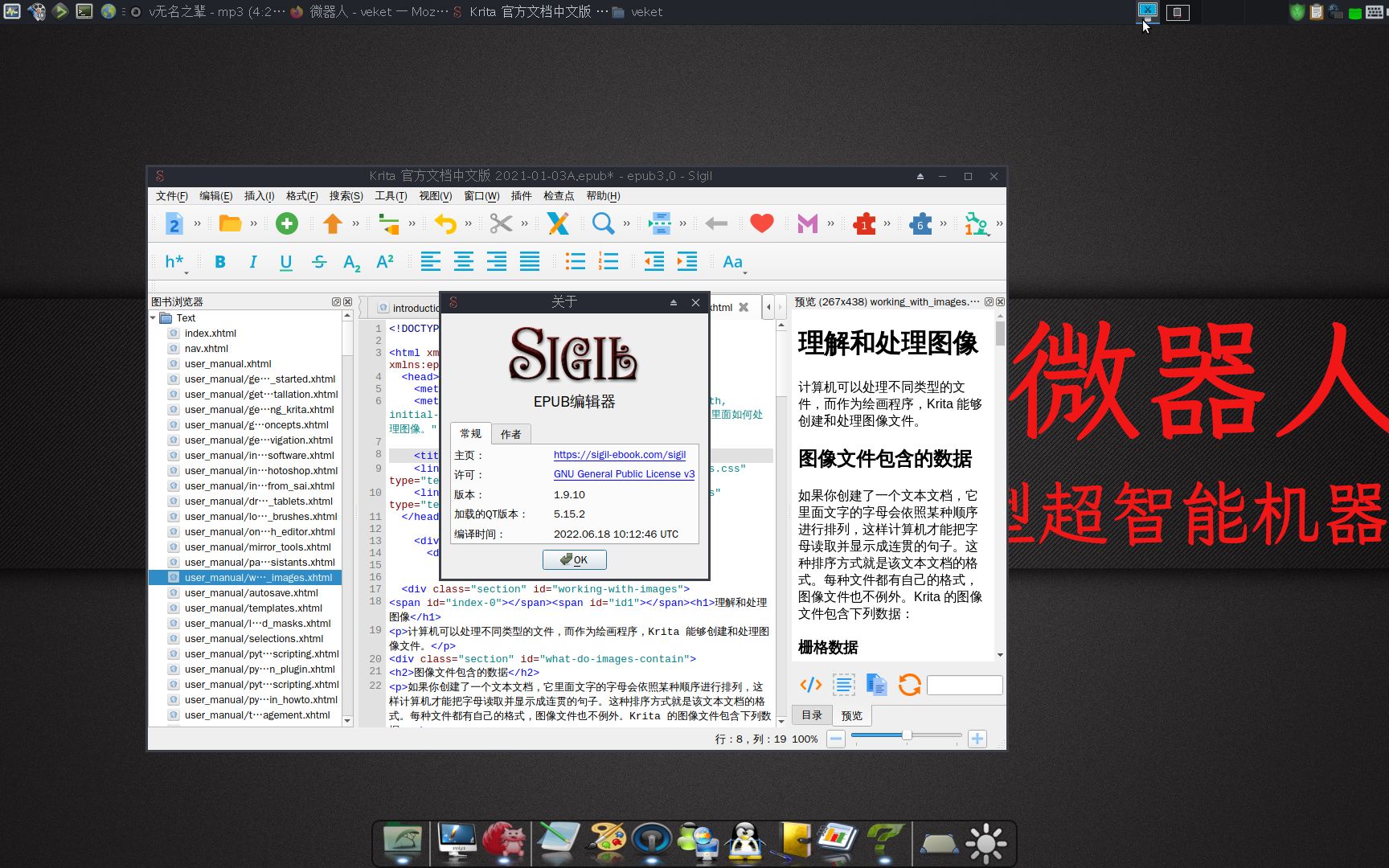Select user_manual/autosave.xhtml in the file tree
The width and height of the screenshot is (1389, 868).
tap(252, 593)
